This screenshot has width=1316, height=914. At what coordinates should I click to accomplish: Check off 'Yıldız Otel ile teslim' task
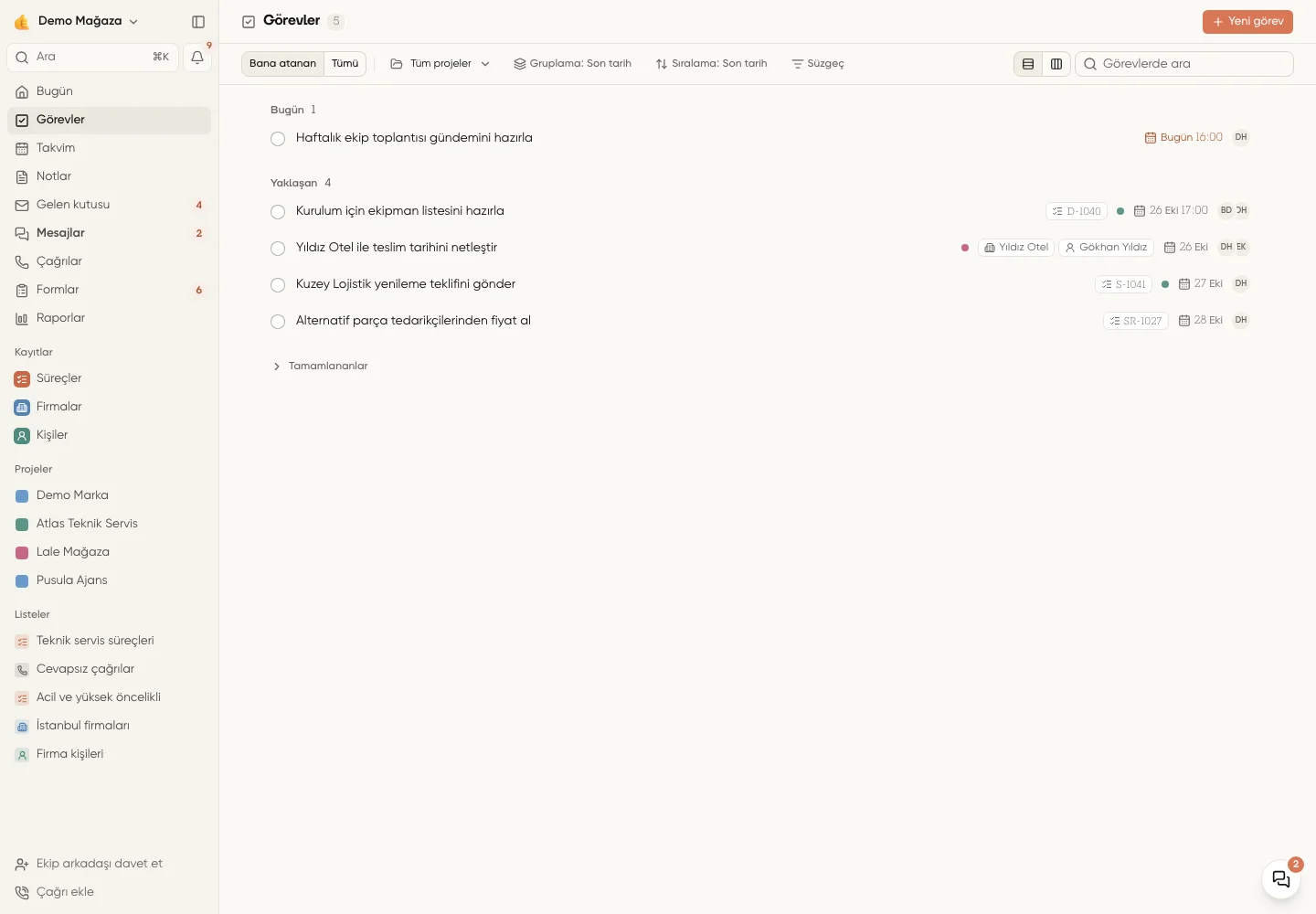point(278,249)
